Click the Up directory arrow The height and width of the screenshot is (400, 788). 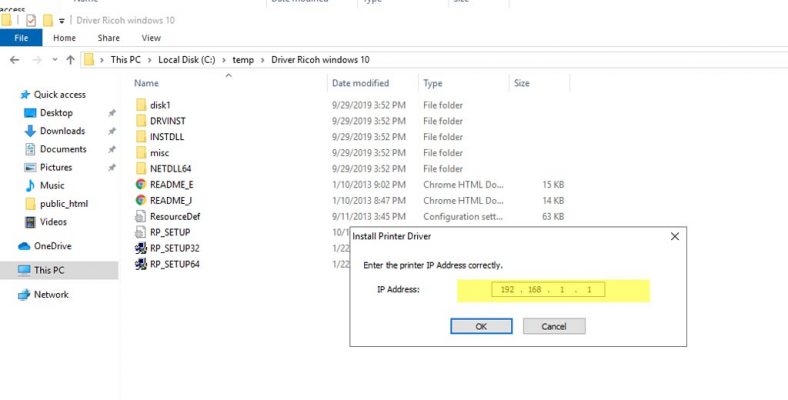(x=70, y=60)
